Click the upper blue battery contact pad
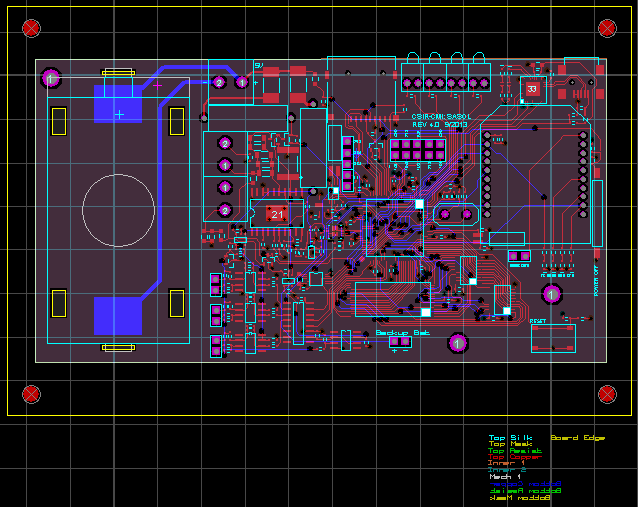Screen dimensions: 638x507 (119, 105)
